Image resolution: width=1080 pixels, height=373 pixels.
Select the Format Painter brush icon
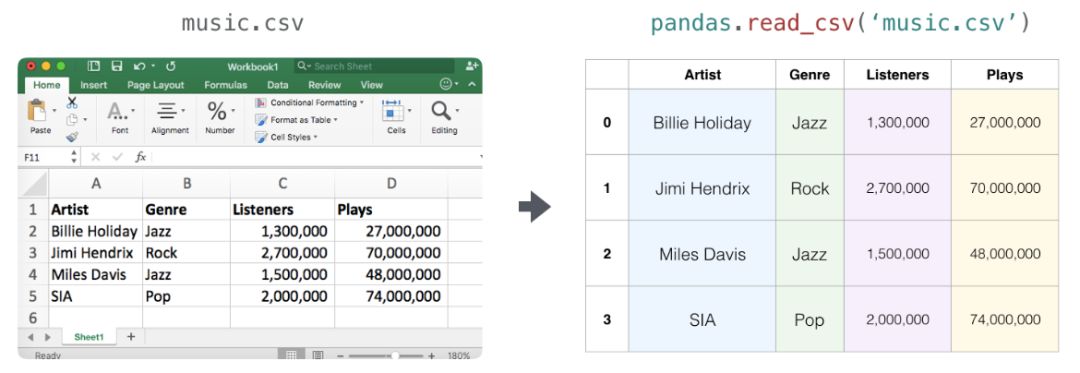click(x=72, y=137)
